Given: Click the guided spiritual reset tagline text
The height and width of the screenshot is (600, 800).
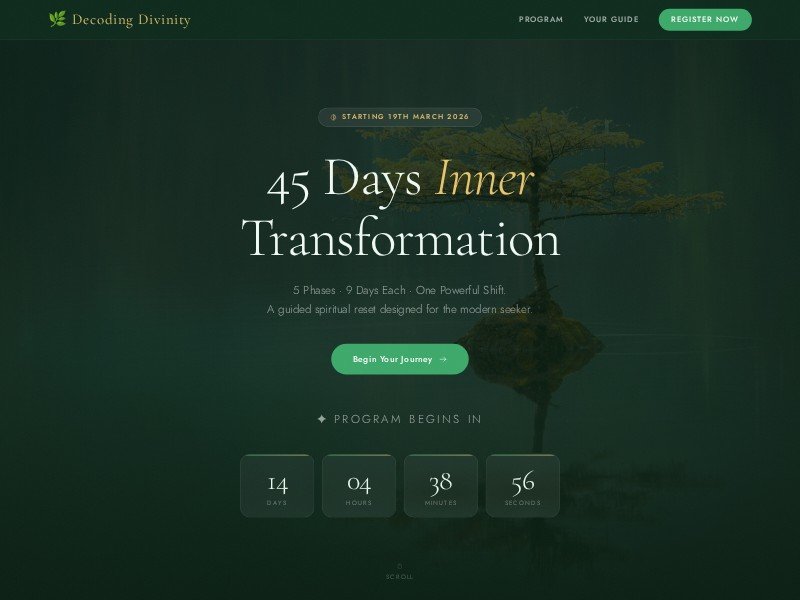Looking at the screenshot, I should [400, 309].
